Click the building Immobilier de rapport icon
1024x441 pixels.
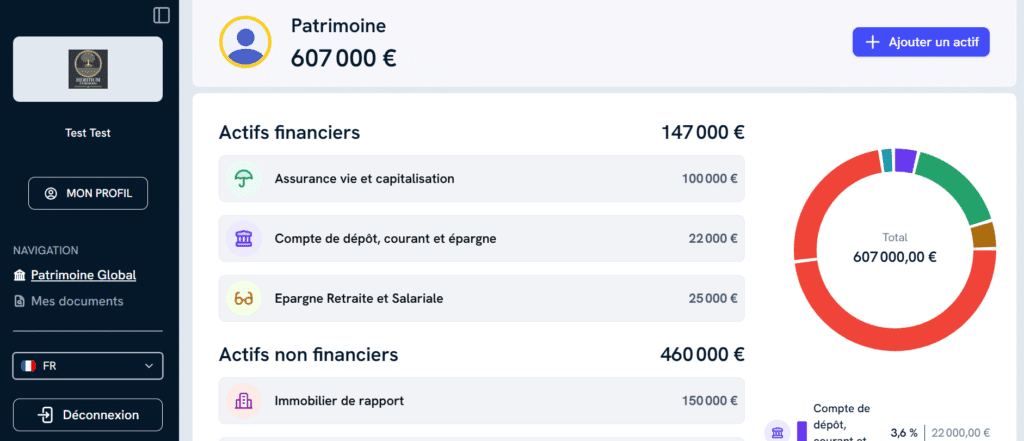[242, 401]
